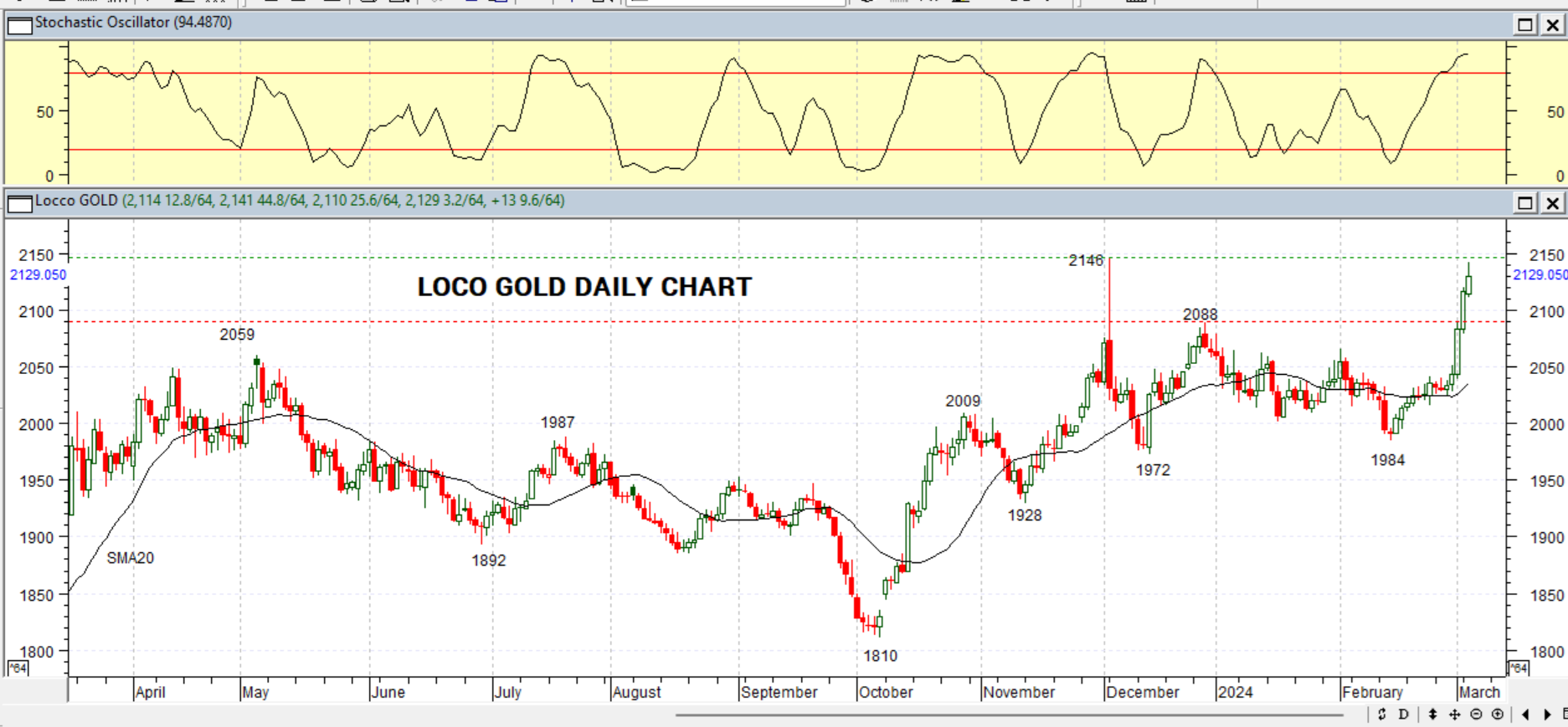Click the Stochastic Oscillator (94.4870) title text

tap(134, 23)
